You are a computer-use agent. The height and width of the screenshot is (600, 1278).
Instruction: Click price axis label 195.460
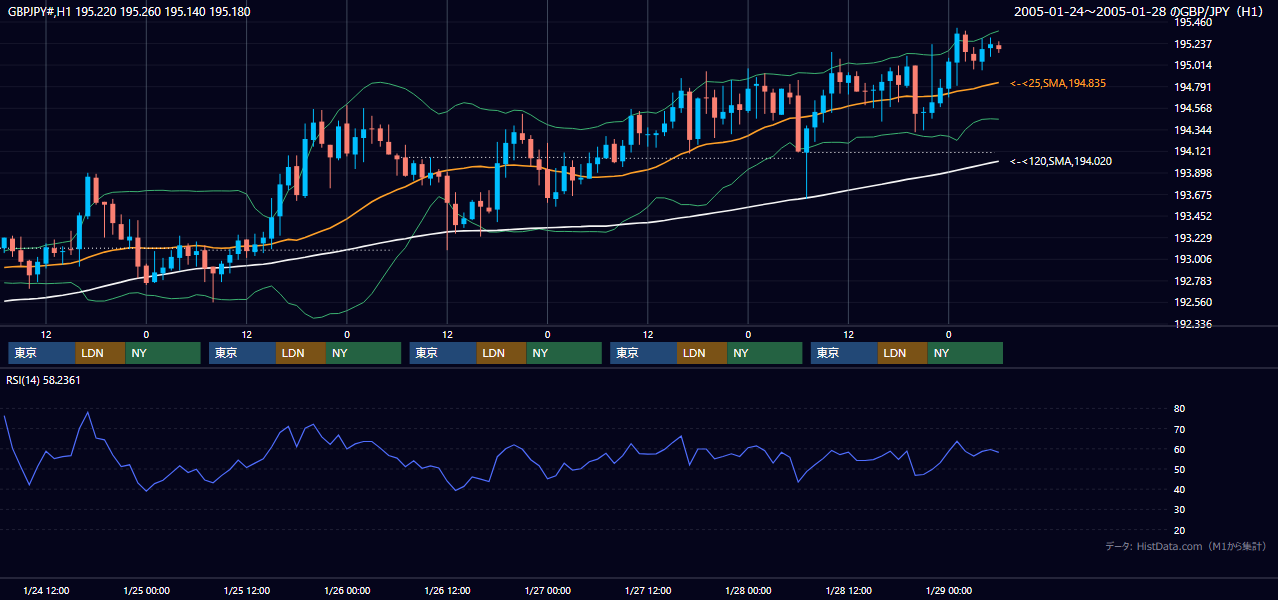point(1193,22)
